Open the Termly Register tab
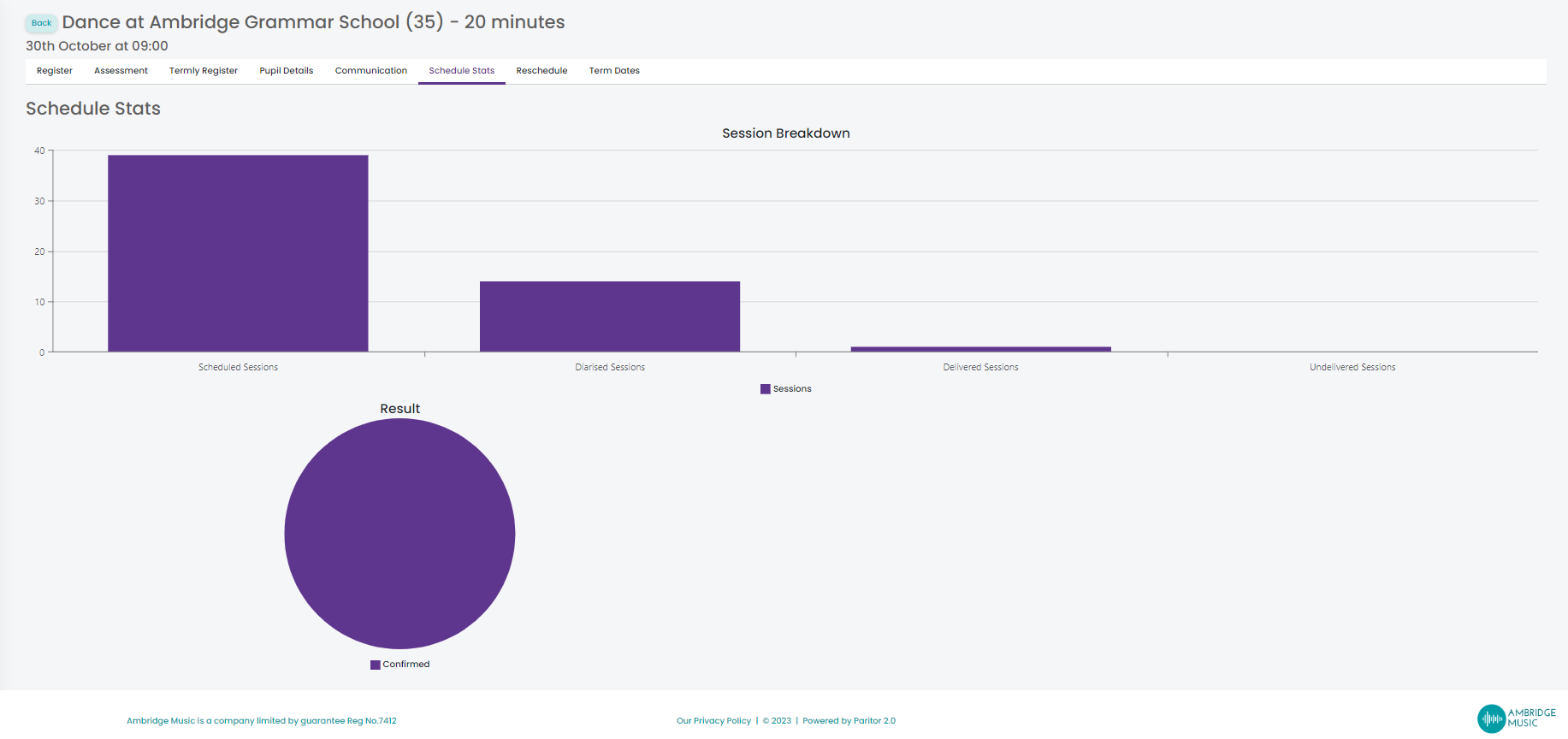Image resolution: width=1568 pixels, height=739 pixels. pos(204,71)
